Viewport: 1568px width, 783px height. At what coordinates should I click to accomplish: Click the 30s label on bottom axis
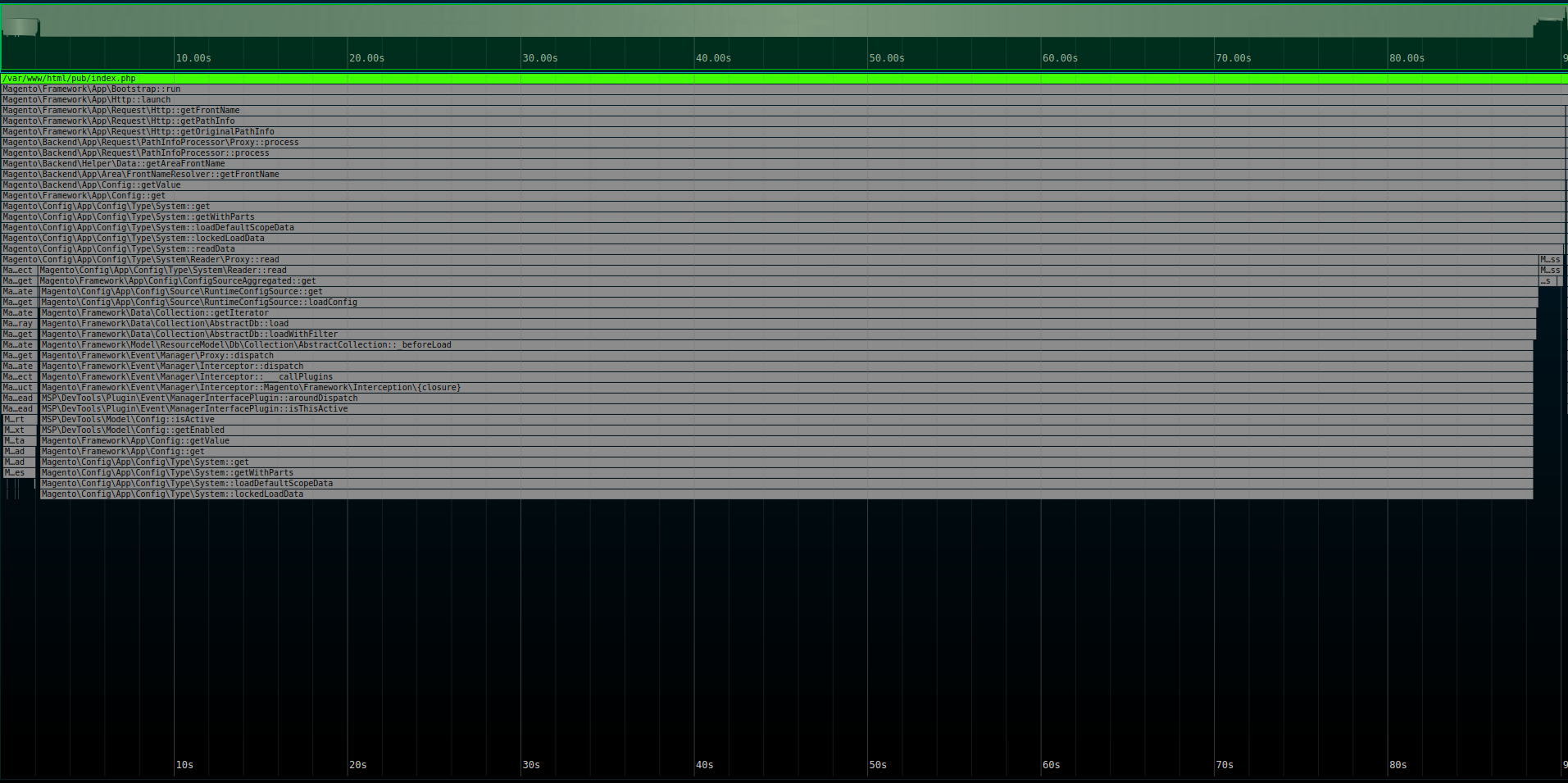[x=531, y=765]
